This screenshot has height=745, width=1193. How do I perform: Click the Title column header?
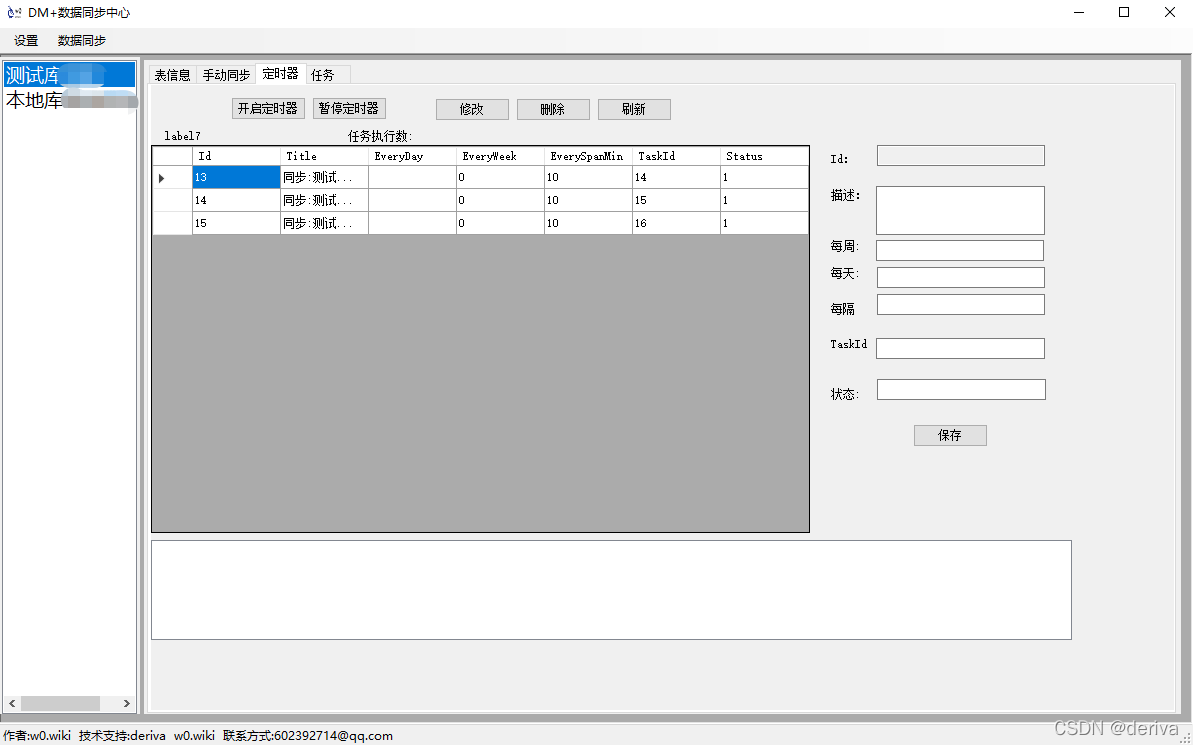pos(324,156)
